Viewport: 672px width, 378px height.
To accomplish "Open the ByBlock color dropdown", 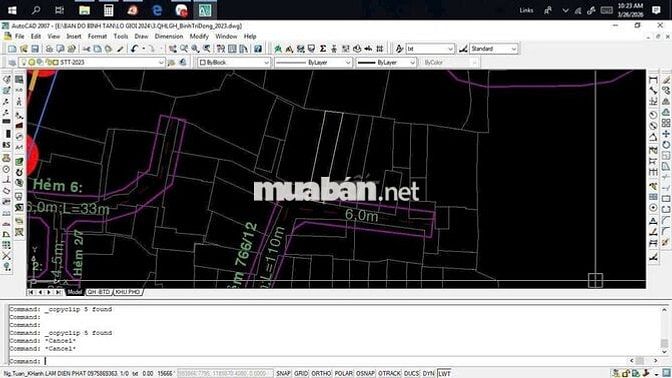I will 234,63.
